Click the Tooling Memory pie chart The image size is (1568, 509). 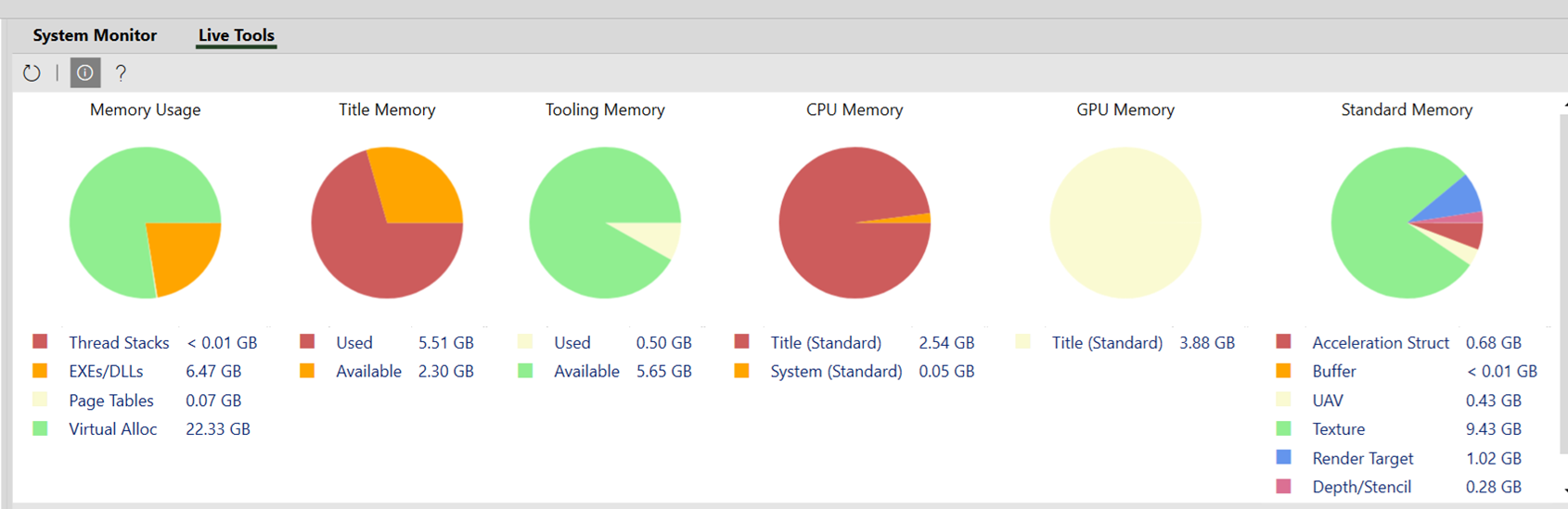click(x=605, y=223)
